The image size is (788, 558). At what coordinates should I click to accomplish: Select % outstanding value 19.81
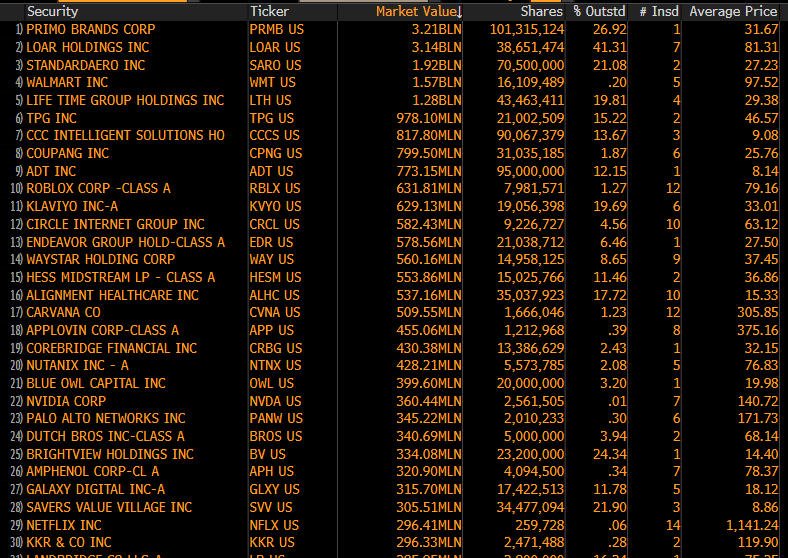pyautogui.click(x=610, y=100)
